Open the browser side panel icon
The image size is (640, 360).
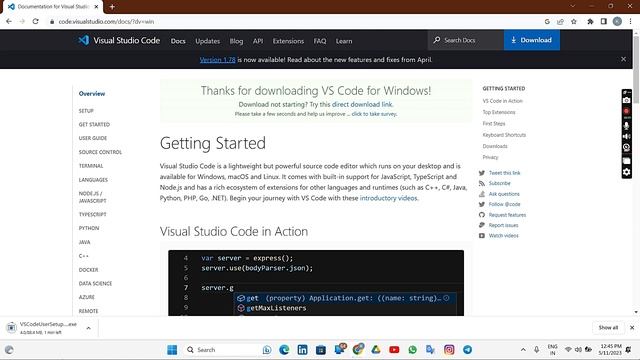point(604,22)
